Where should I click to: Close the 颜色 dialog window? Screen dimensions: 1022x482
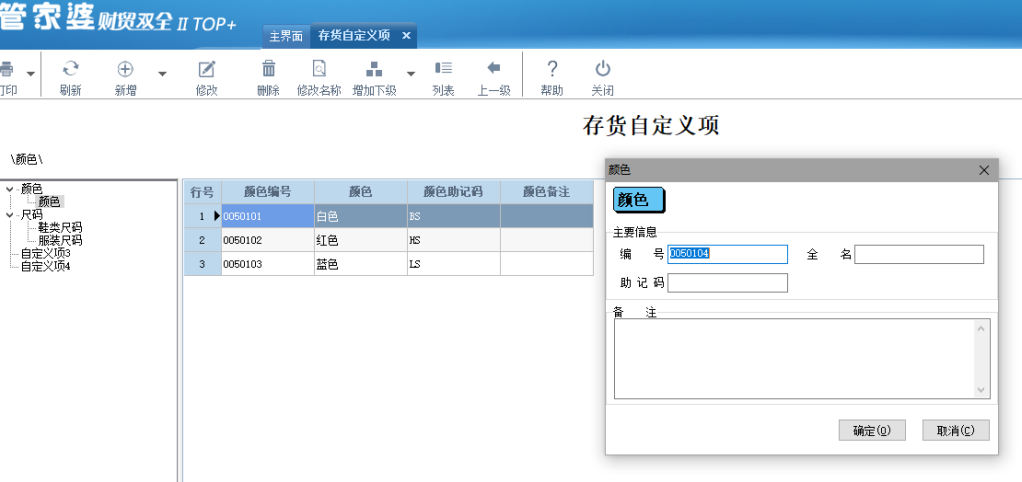click(x=984, y=171)
